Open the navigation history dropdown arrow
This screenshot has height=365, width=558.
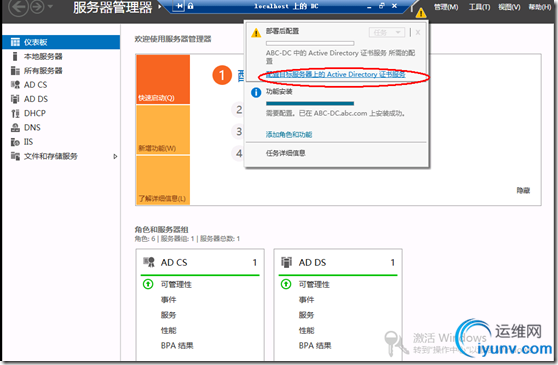coord(50,6)
